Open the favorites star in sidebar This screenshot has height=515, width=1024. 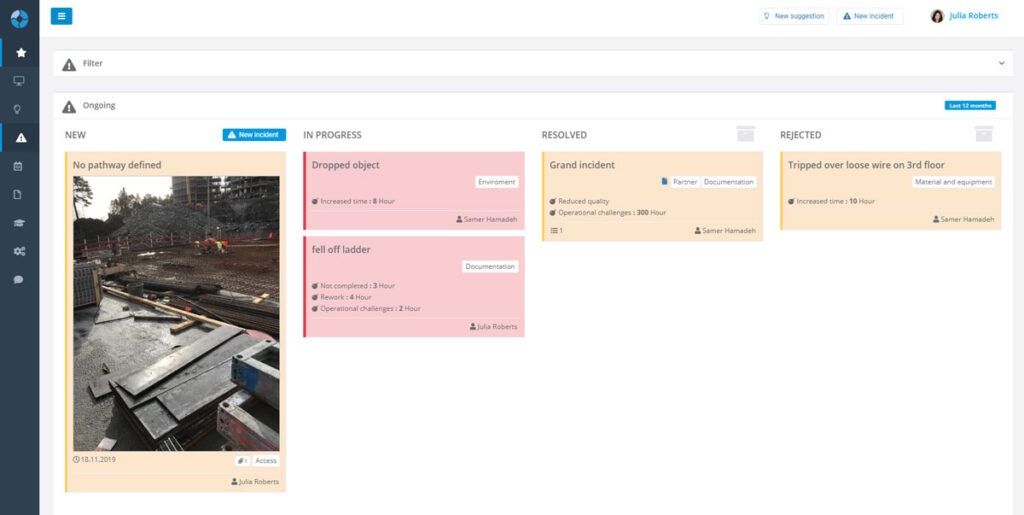(x=21, y=52)
